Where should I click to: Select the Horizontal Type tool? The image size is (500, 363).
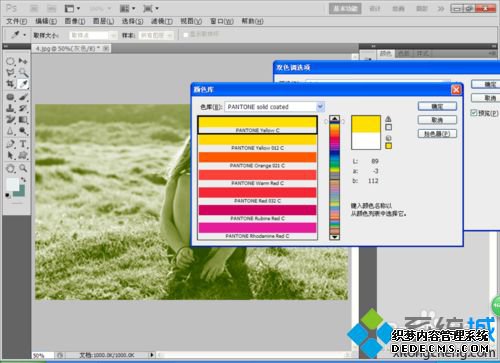click(x=23, y=144)
